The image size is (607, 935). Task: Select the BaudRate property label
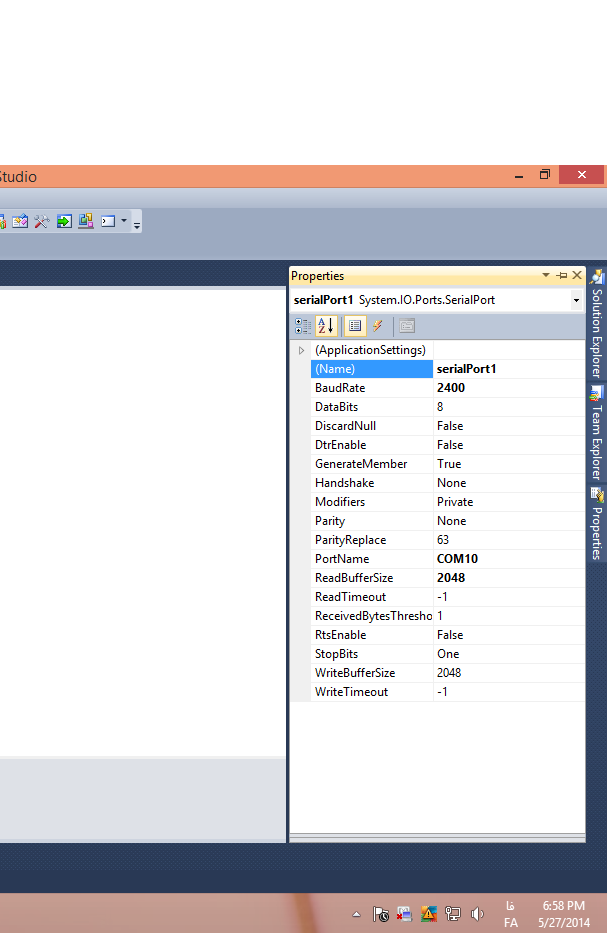[340, 388]
